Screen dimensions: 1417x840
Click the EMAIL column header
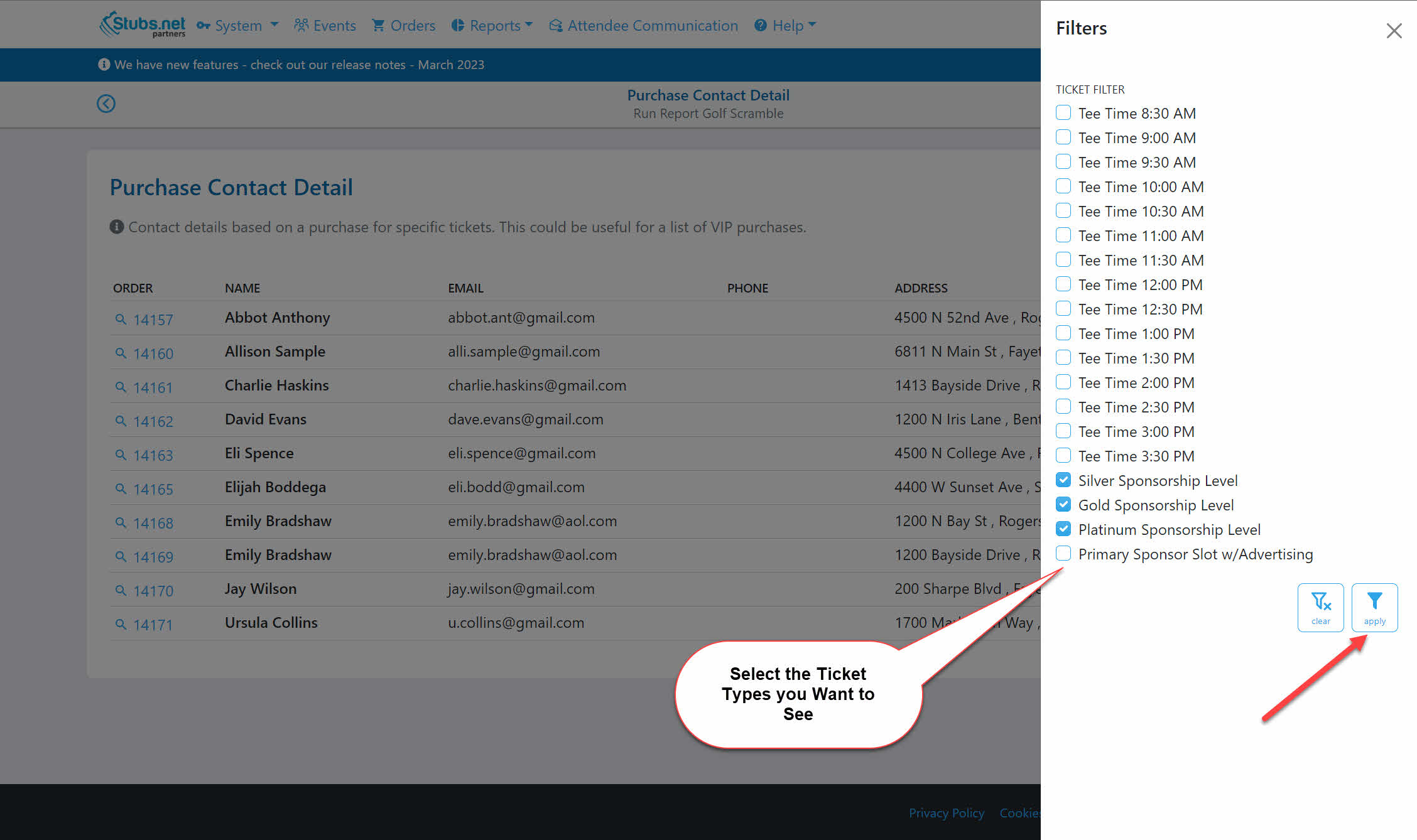(x=465, y=288)
